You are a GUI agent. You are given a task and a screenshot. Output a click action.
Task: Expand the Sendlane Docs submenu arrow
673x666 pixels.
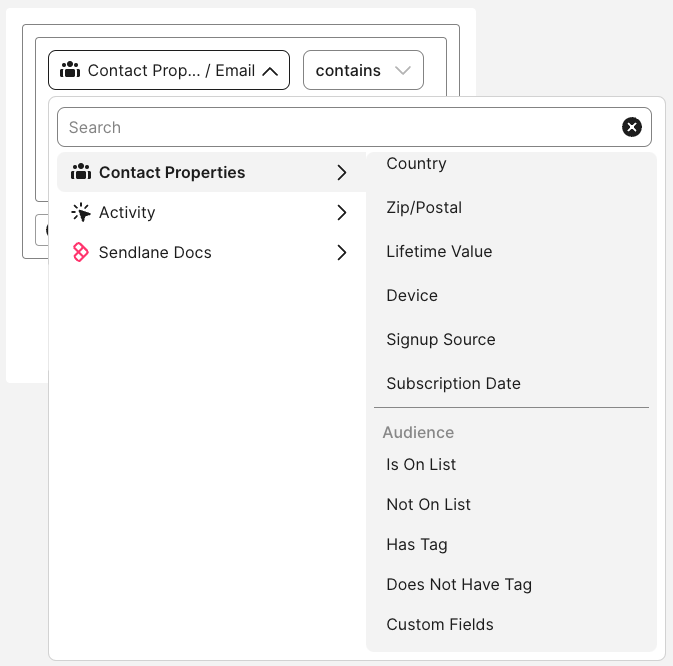click(x=342, y=252)
